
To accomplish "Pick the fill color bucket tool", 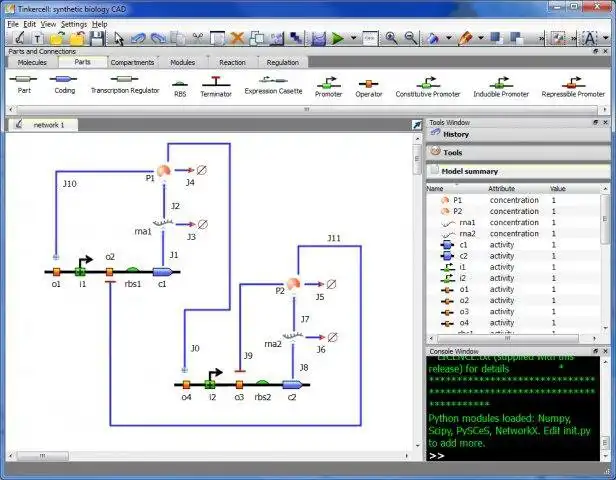I will (x=433, y=38).
